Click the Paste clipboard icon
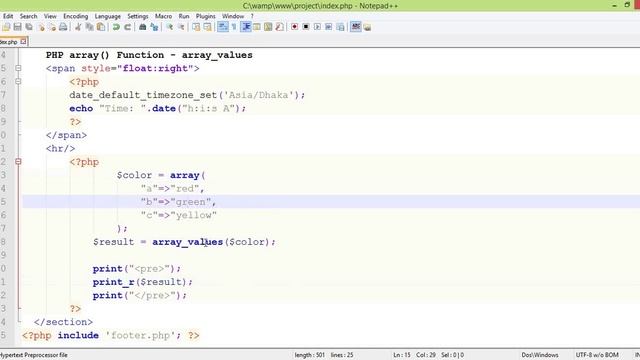Viewport: 640px width, 360px height. (x=100, y=27)
